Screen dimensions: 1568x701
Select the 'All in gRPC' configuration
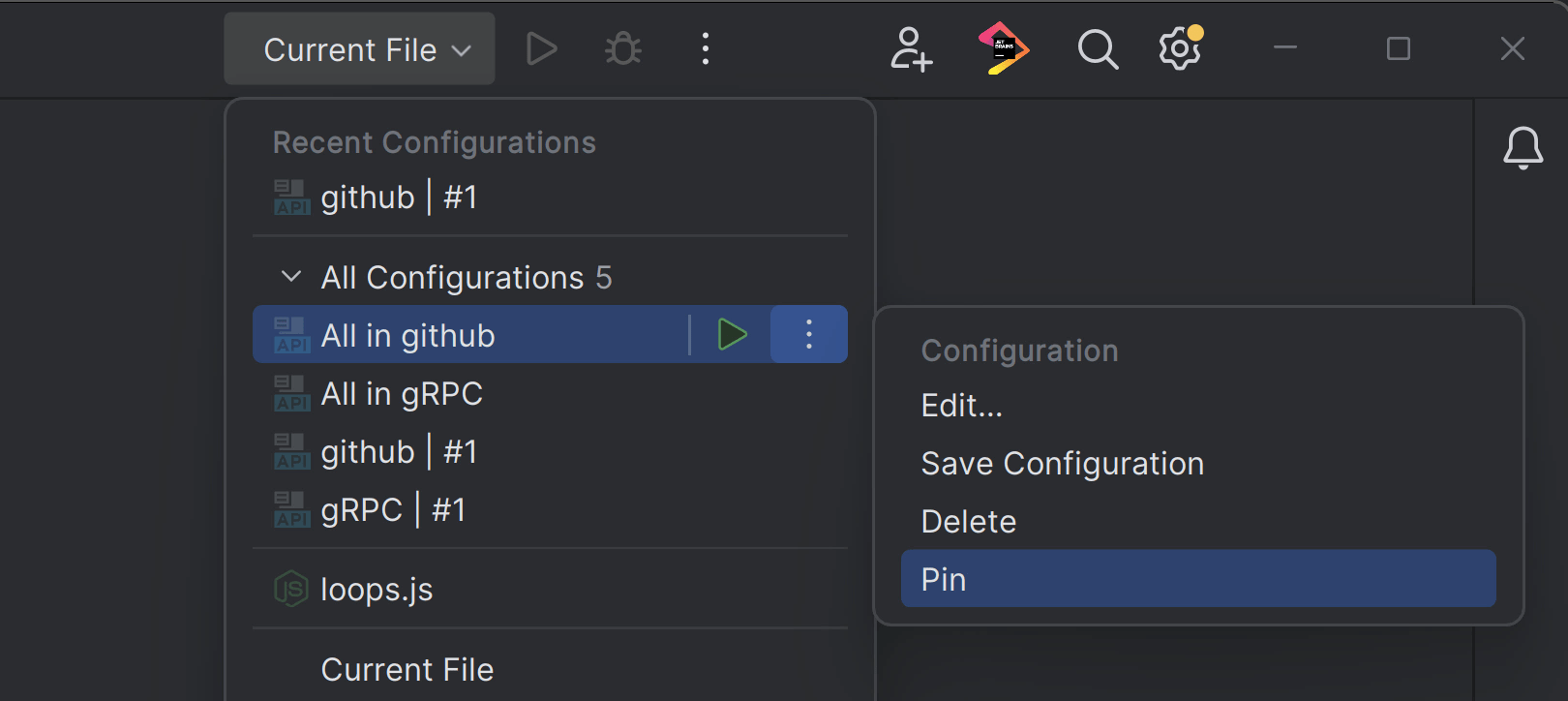point(402,394)
